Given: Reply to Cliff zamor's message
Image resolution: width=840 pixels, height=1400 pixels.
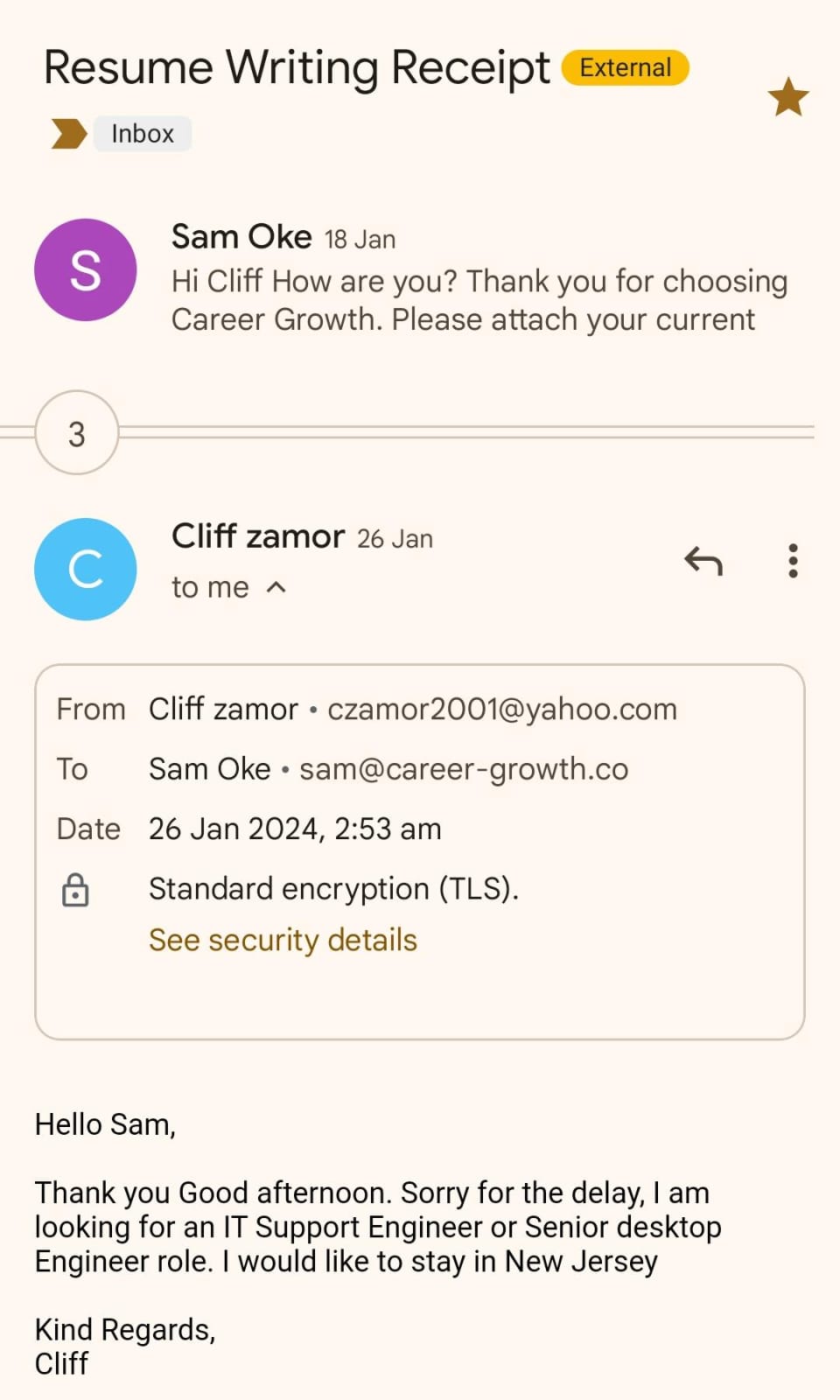Looking at the screenshot, I should click(x=703, y=561).
